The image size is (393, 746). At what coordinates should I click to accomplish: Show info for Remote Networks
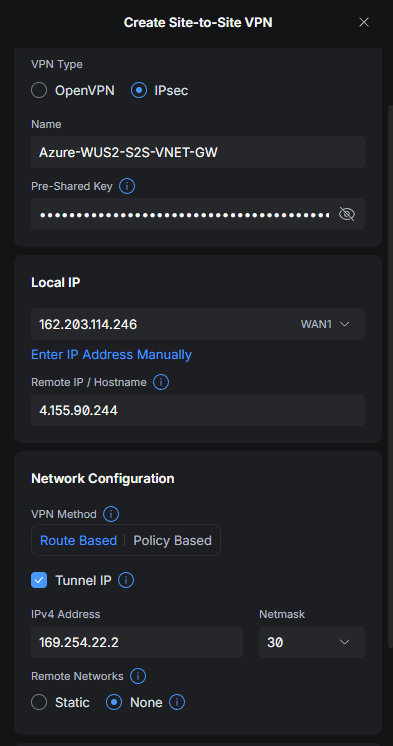pyautogui.click(x=138, y=676)
